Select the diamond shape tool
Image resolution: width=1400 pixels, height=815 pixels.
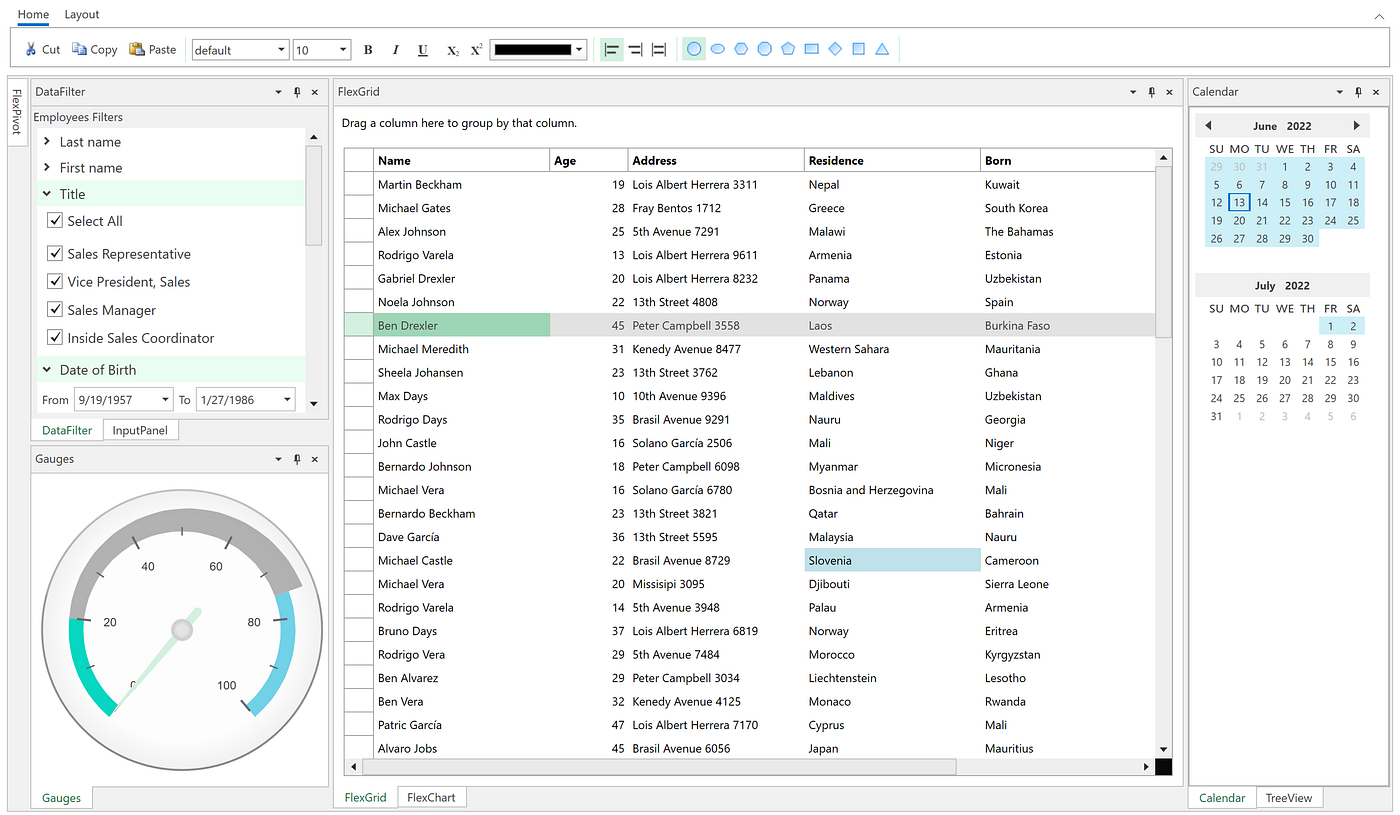834,48
